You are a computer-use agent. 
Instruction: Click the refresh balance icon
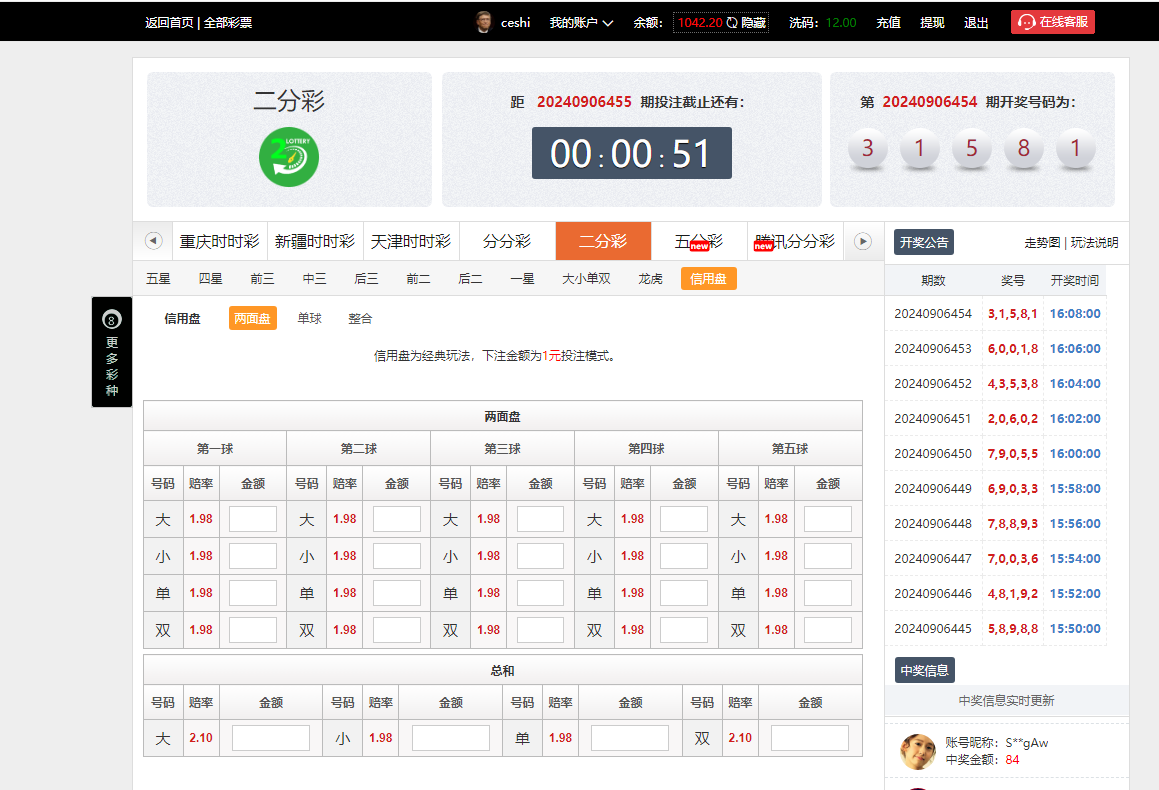(x=732, y=22)
